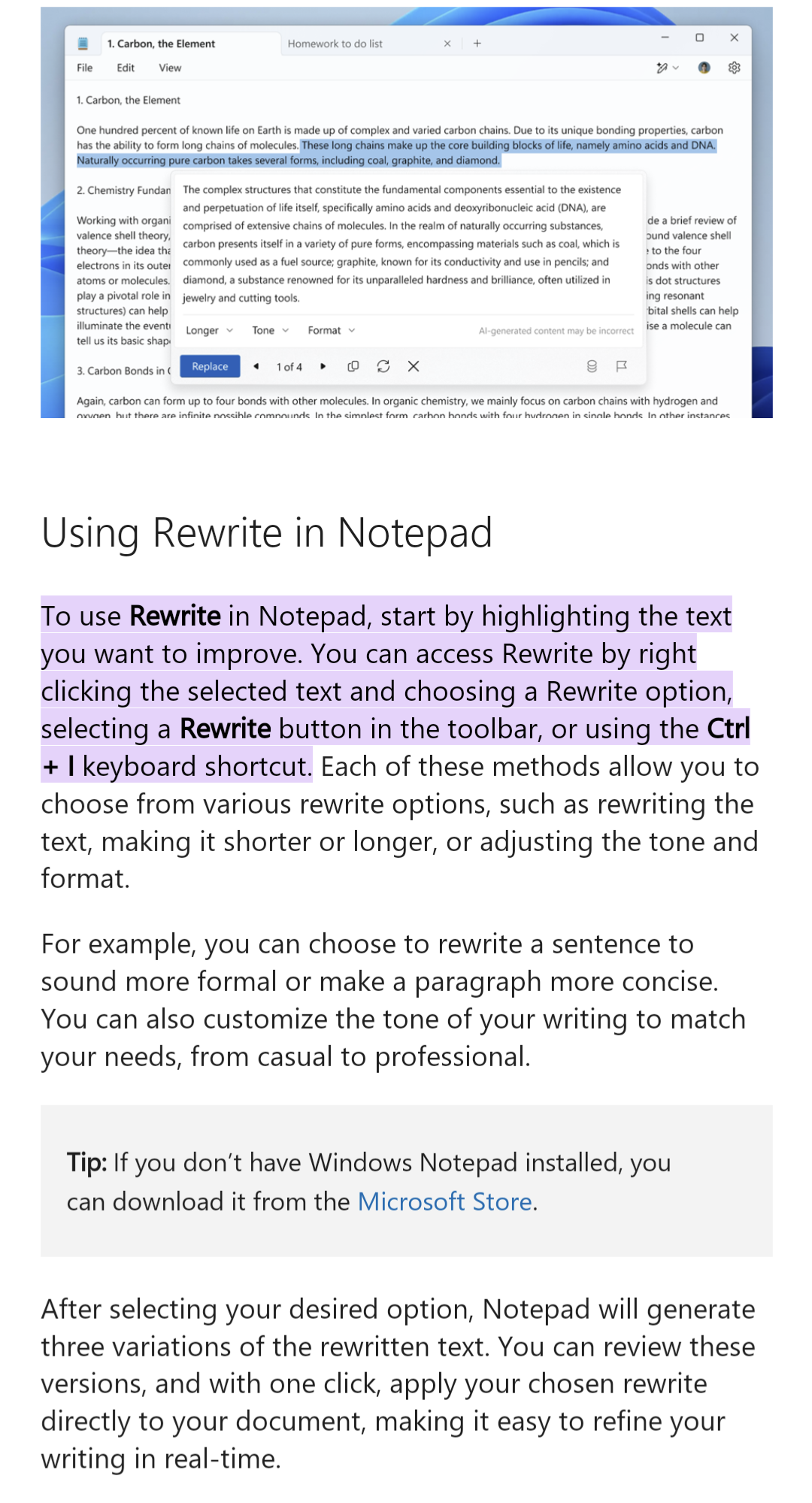Add a new Notepad tab with plus

(x=477, y=44)
